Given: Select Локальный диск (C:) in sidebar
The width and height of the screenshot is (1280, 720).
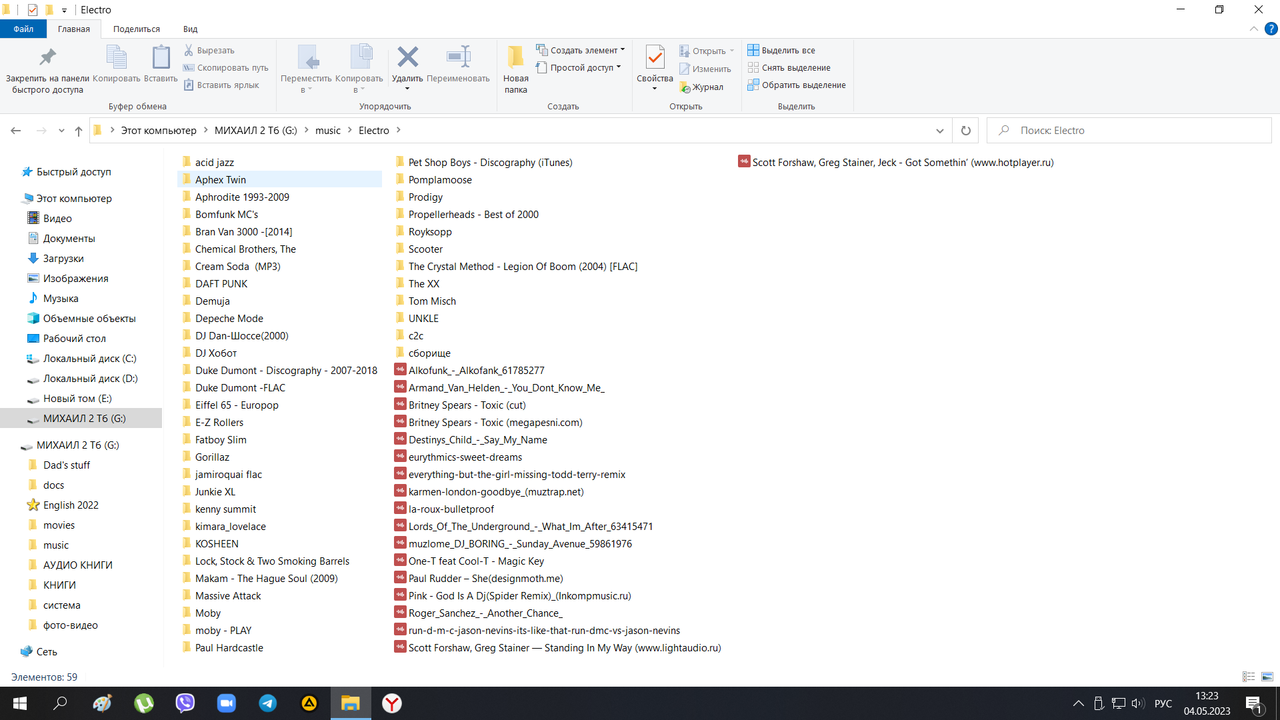Looking at the screenshot, I should pyautogui.click(x=90, y=358).
